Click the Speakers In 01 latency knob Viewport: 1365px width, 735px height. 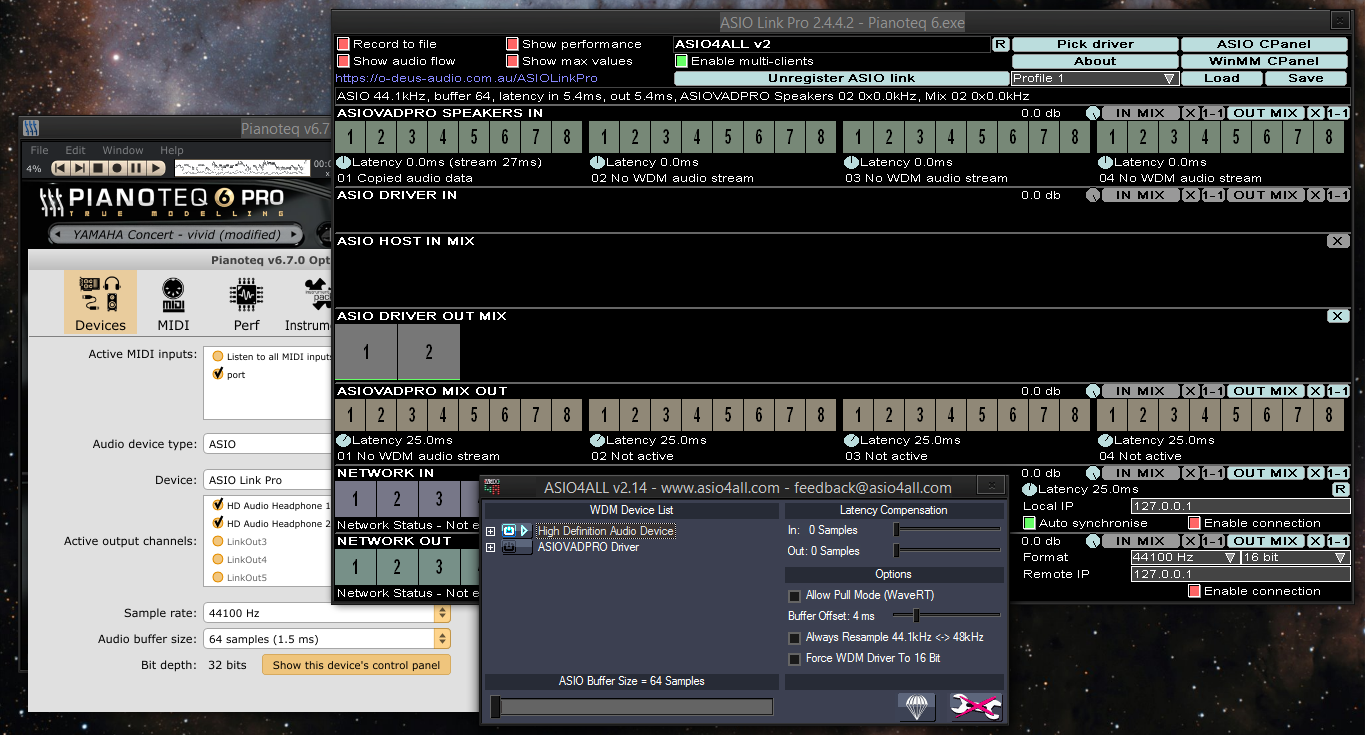tap(344, 162)
